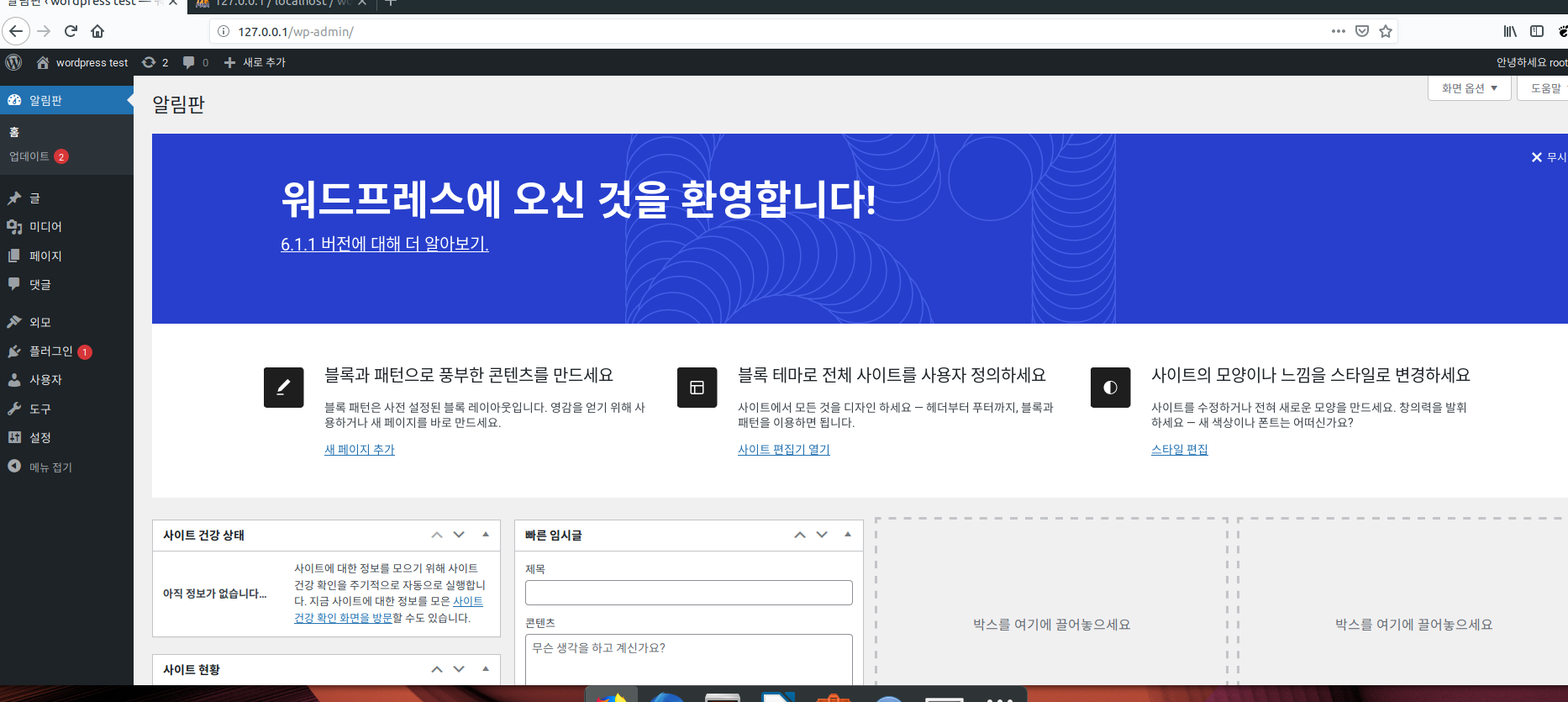Screen dimensions: 1568x702
Task: Move 사이트 현황 box up
Action: pos(437,669)
